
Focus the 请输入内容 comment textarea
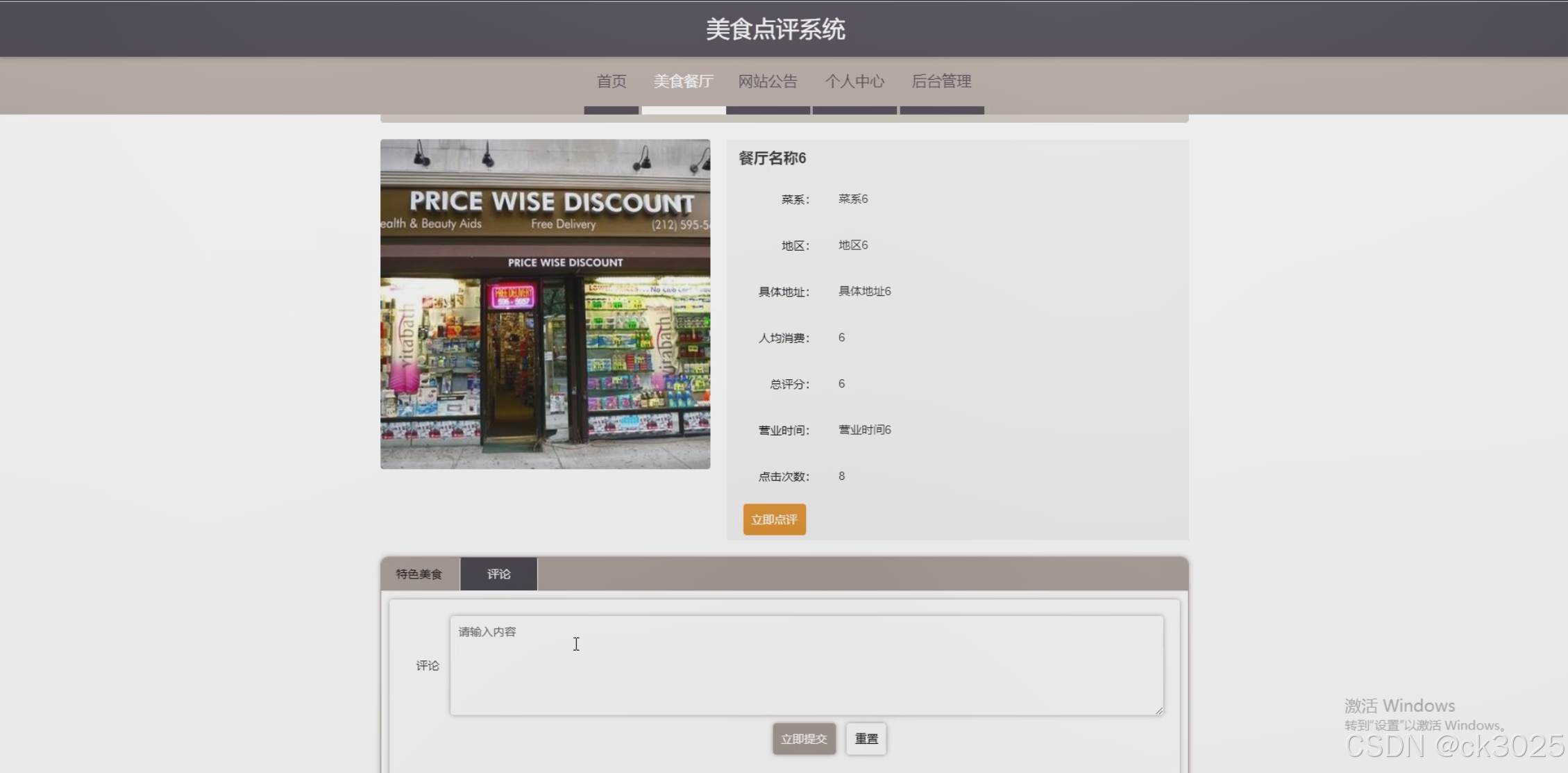(x=806, y=665)
